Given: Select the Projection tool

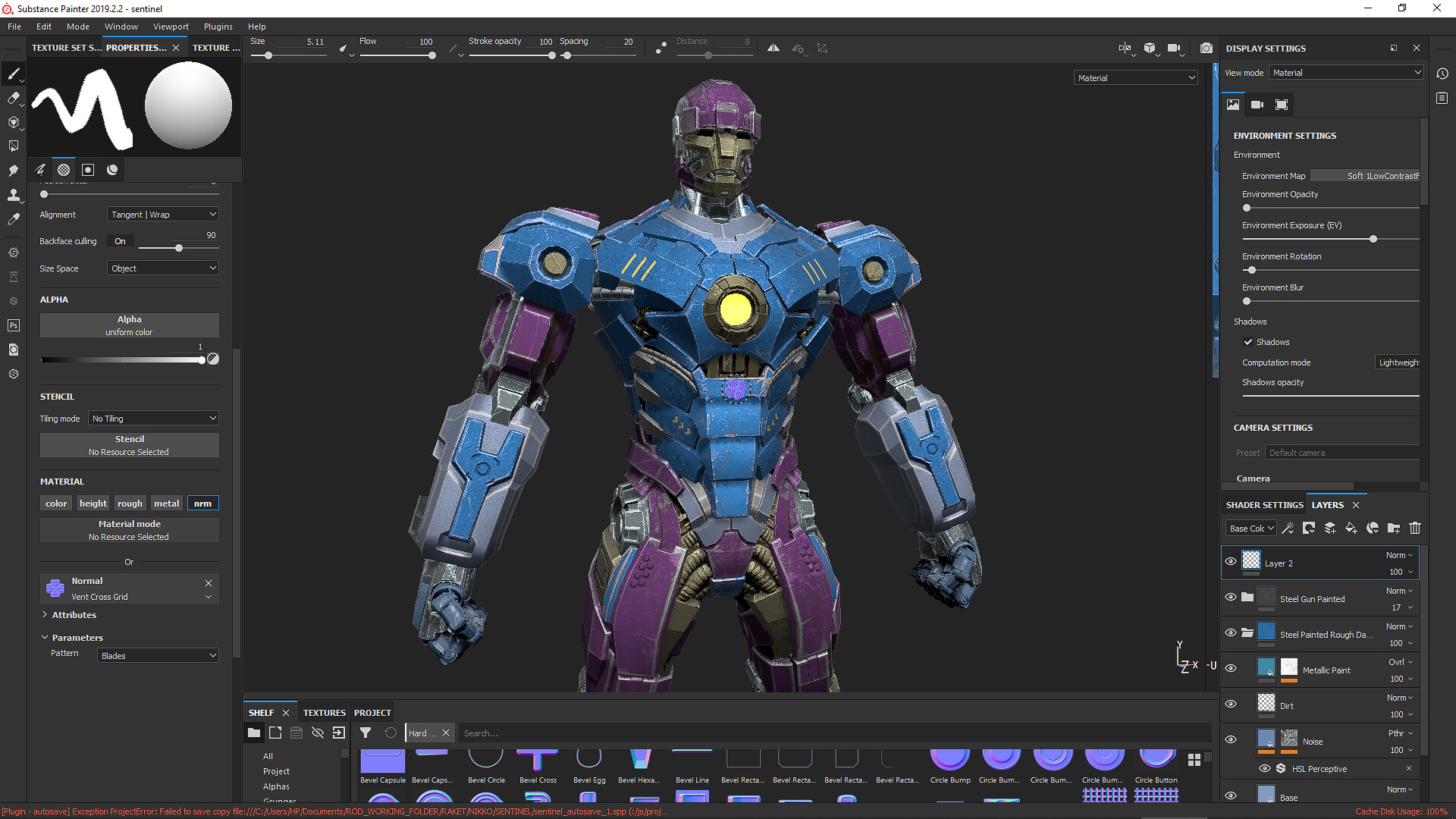Looking at the screenshot, I should 14,122.
